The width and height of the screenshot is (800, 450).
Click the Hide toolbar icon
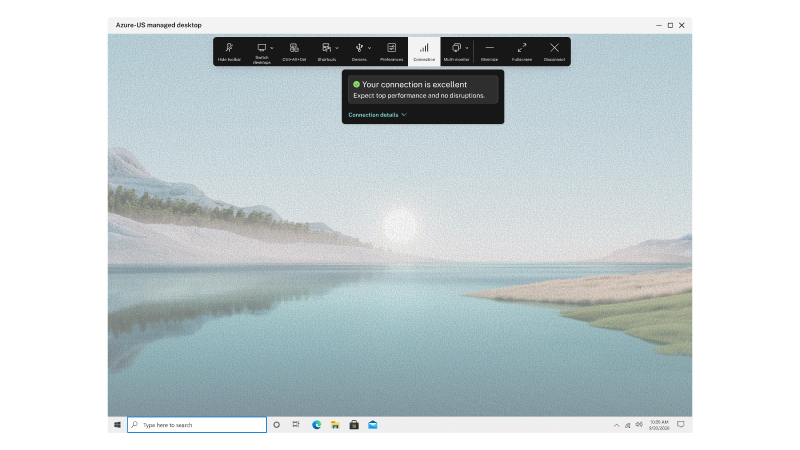tap(229, 51)
